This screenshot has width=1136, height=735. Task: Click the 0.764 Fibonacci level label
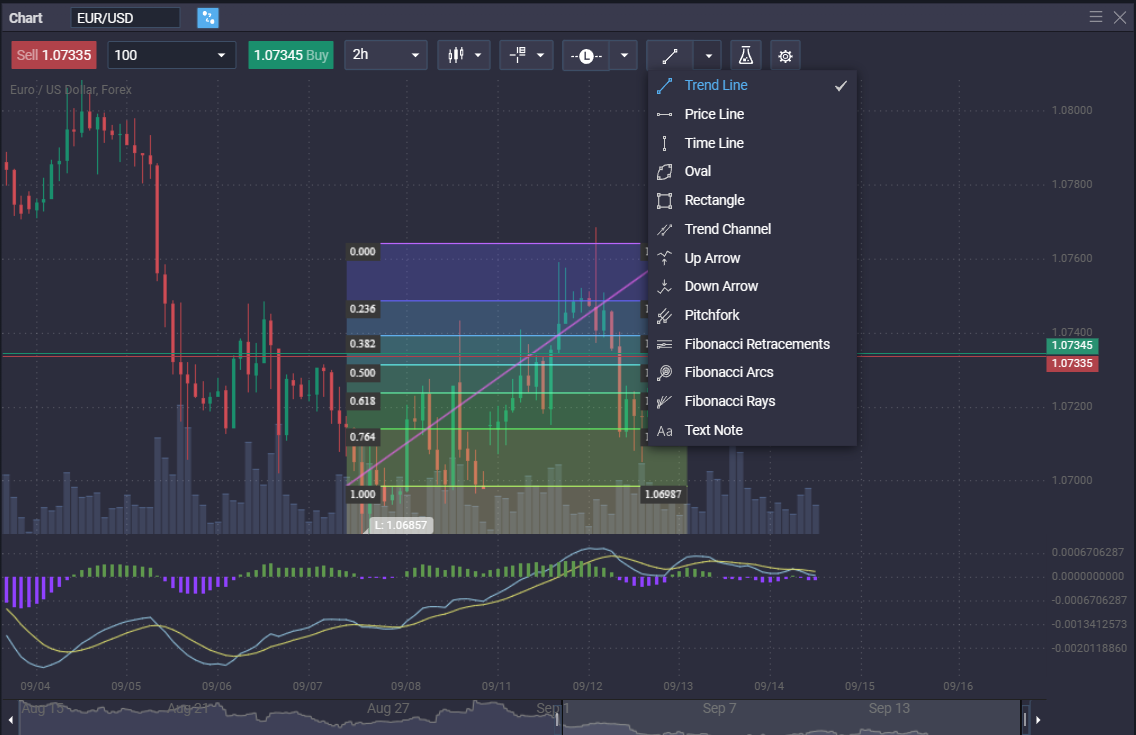point(362,437)
